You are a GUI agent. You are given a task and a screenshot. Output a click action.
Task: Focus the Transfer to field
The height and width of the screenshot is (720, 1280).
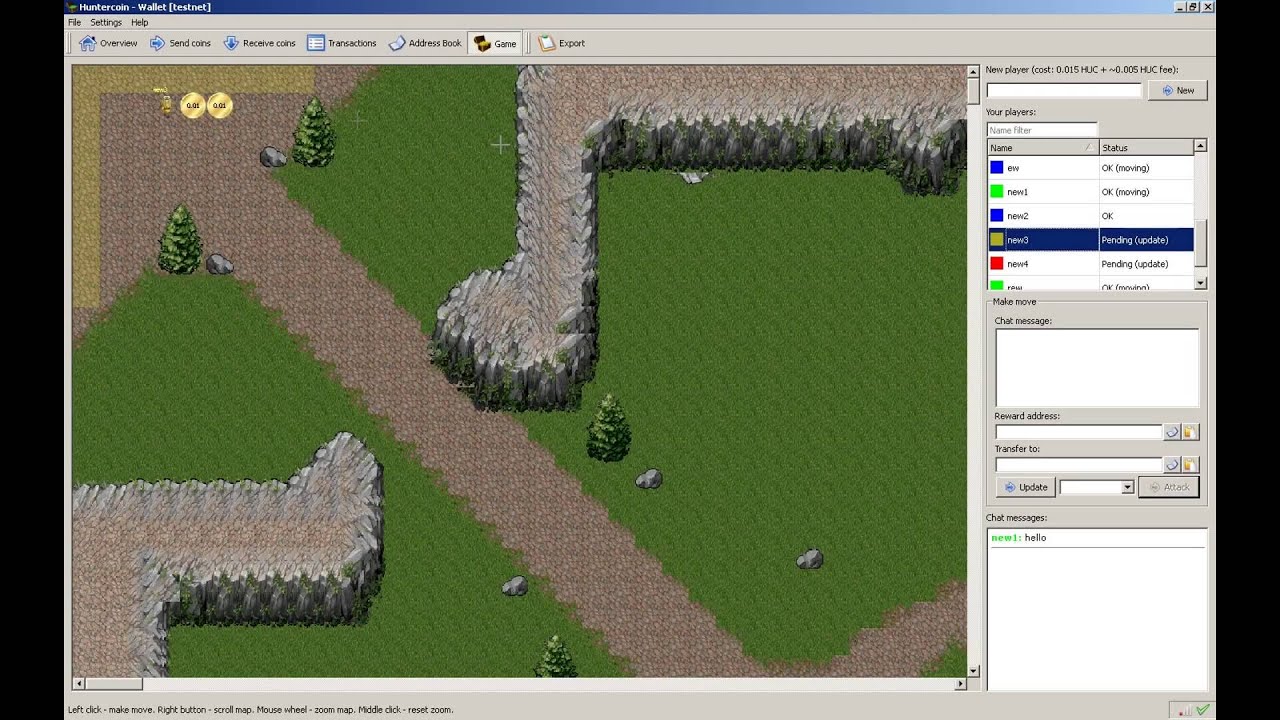pos(1078,465)
